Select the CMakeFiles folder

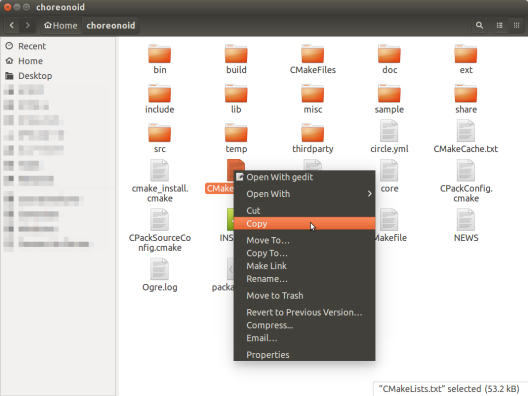tap(313, 59)
